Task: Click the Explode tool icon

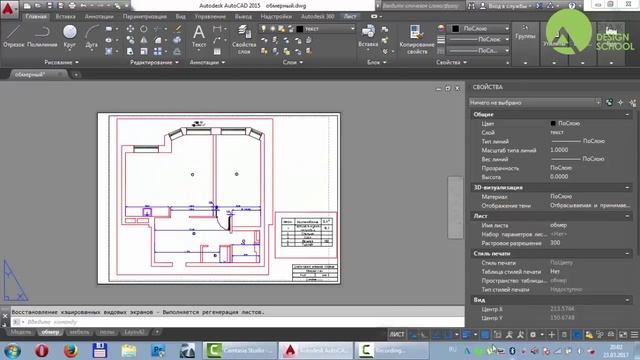Action: 177,40
